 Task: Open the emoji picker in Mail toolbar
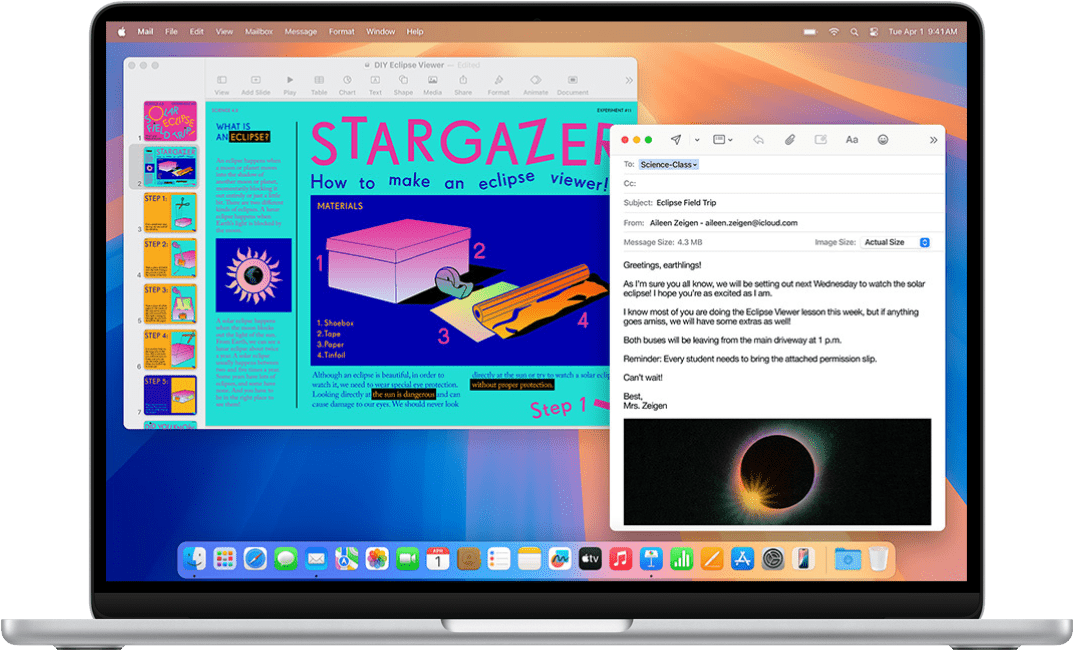(883, 140)
